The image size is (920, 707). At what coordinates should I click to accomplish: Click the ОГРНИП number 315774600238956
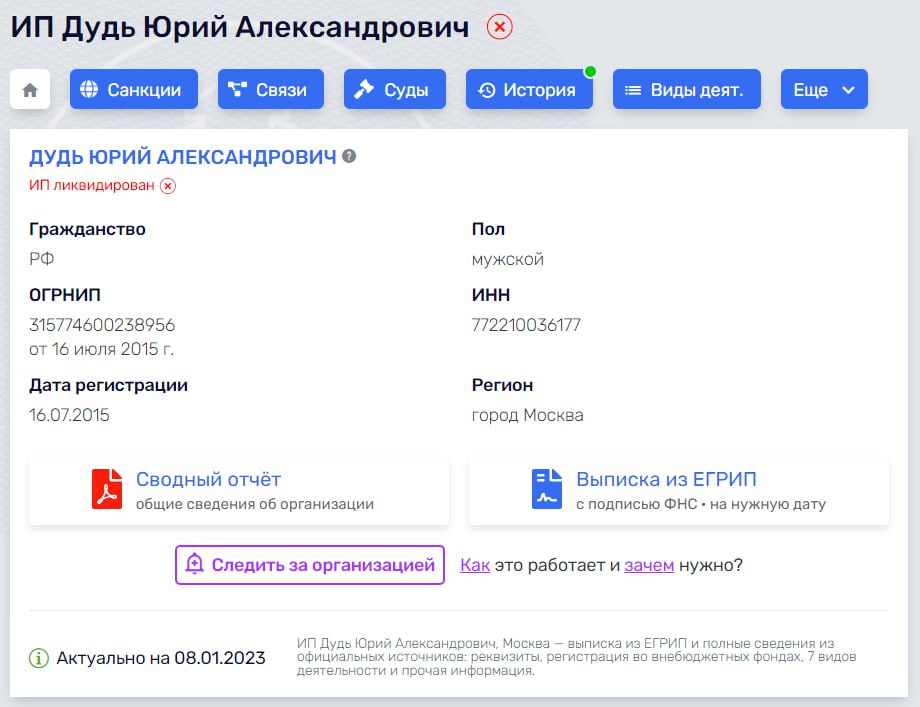pyautogui.click(x=102, y=324)
